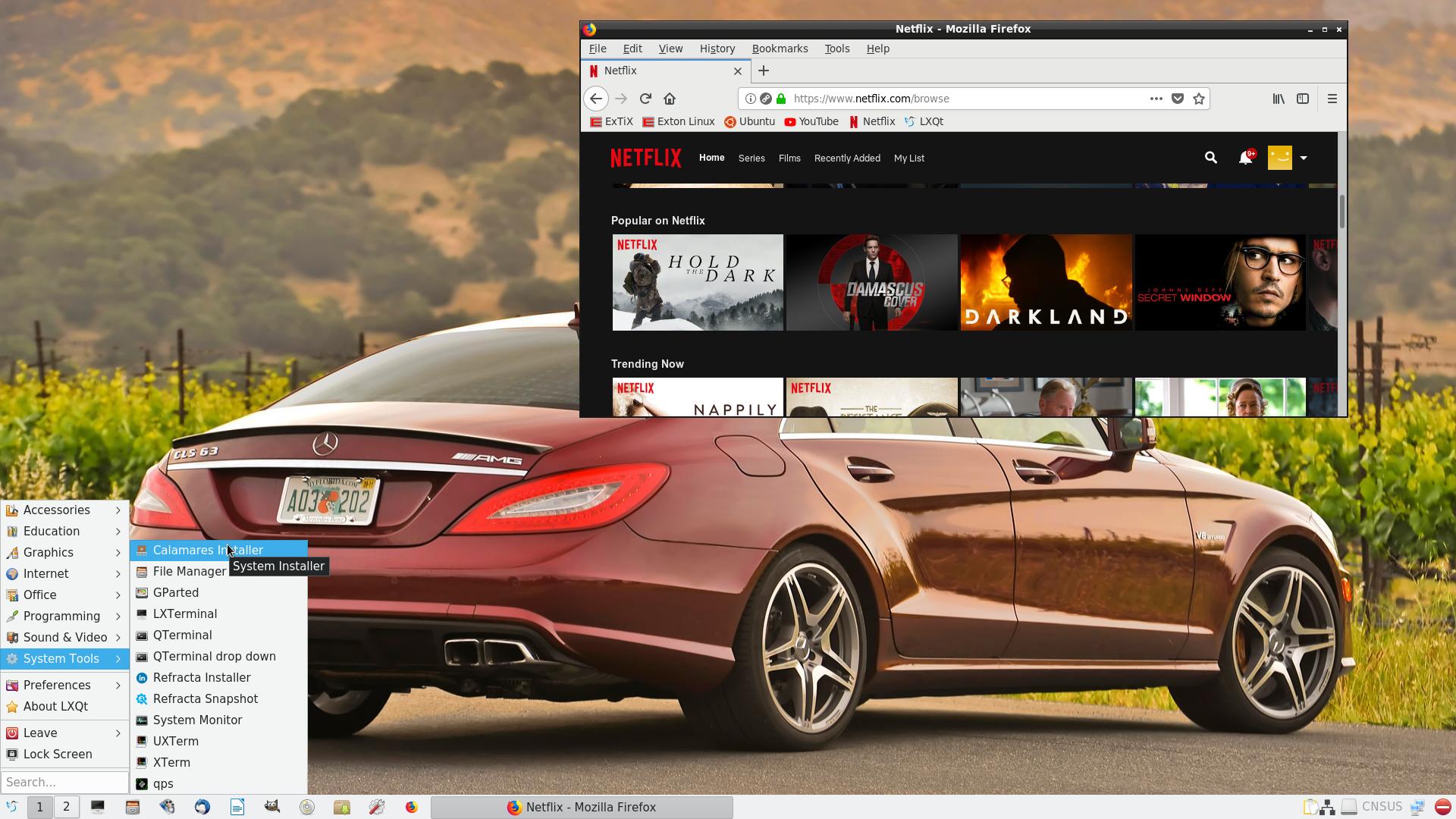Viewport: 1456px width, 819px height.
Task: Open the Films section on Netflix
Action: [x=789, y=158]
